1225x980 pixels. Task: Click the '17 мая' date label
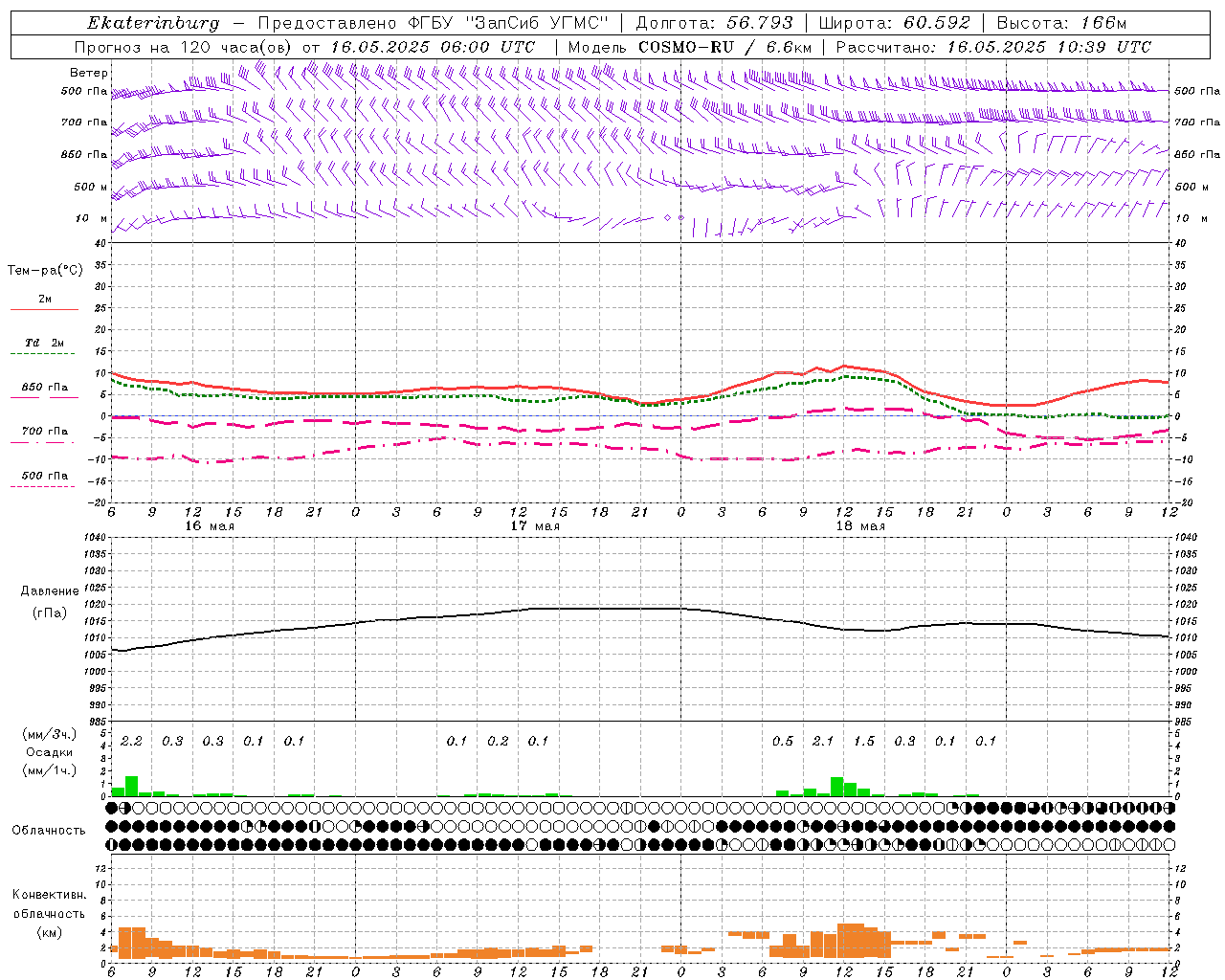point(535,526)
